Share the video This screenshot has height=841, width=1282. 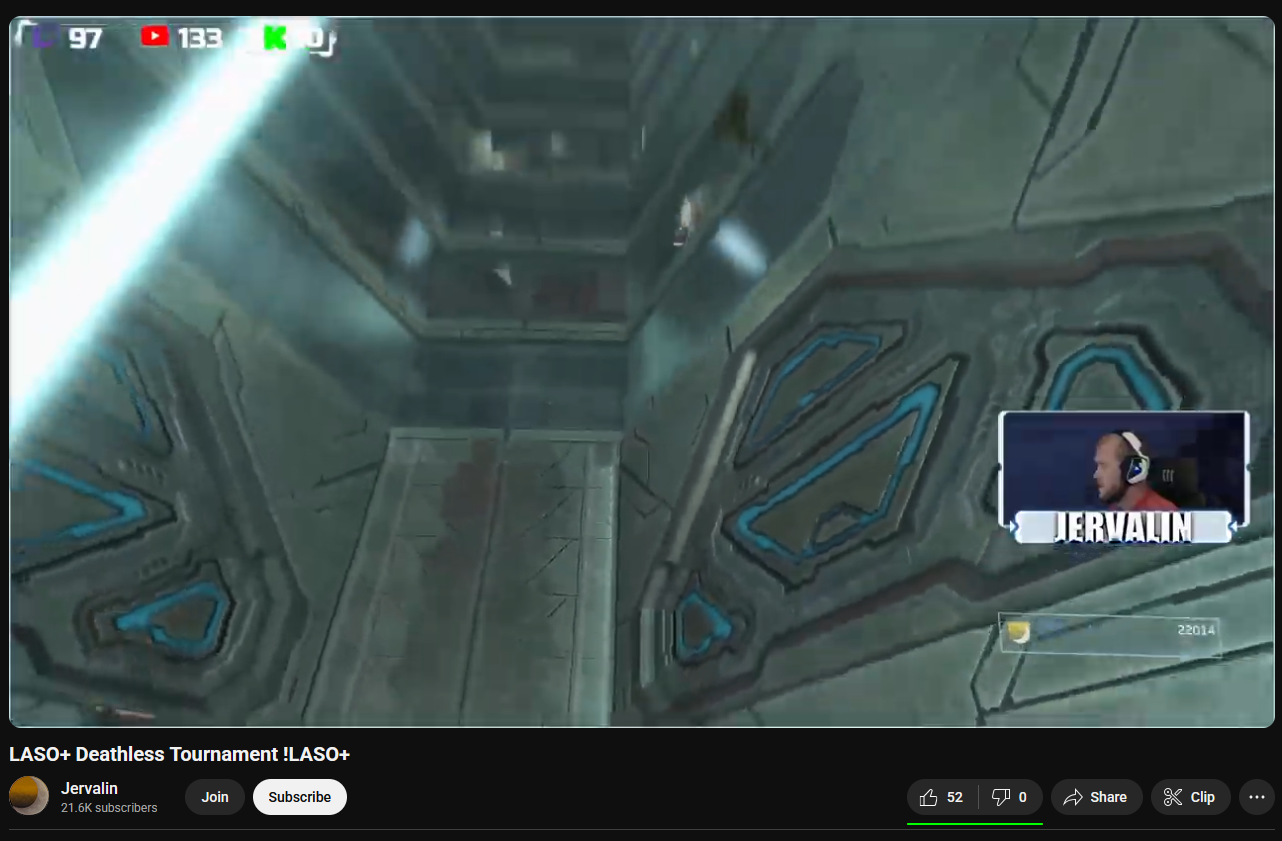coord(1096,797)
